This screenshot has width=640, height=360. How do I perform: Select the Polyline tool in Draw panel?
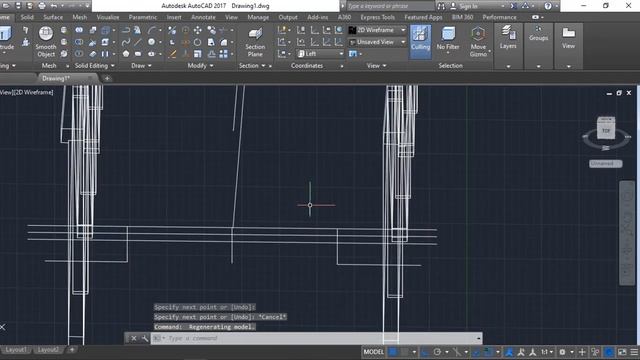(x=126, y=30)
